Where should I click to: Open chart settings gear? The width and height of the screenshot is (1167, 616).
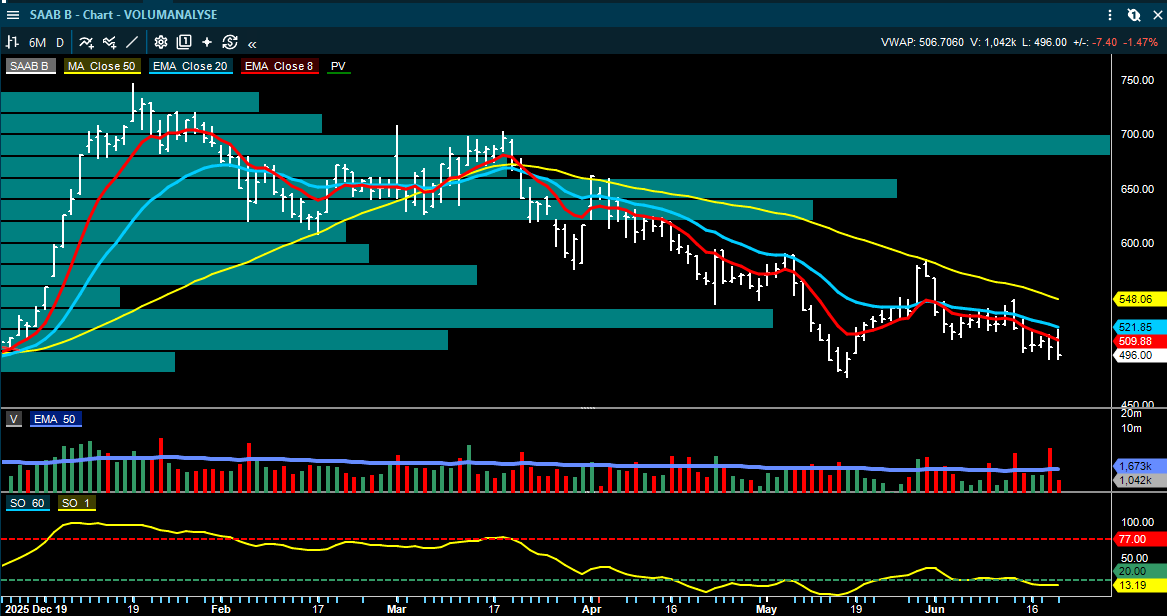click(161, 42)
